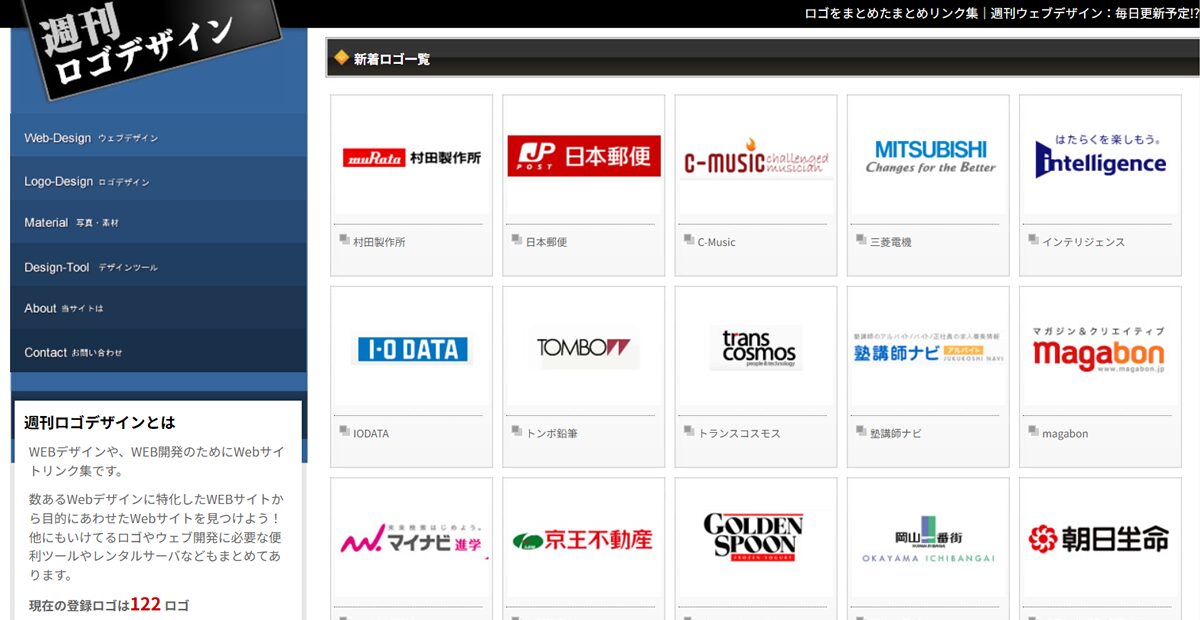Click the small icon beside インテリジェンス caption
The height and width of the screenshot is (620, 1200).
pos(1033,240)
